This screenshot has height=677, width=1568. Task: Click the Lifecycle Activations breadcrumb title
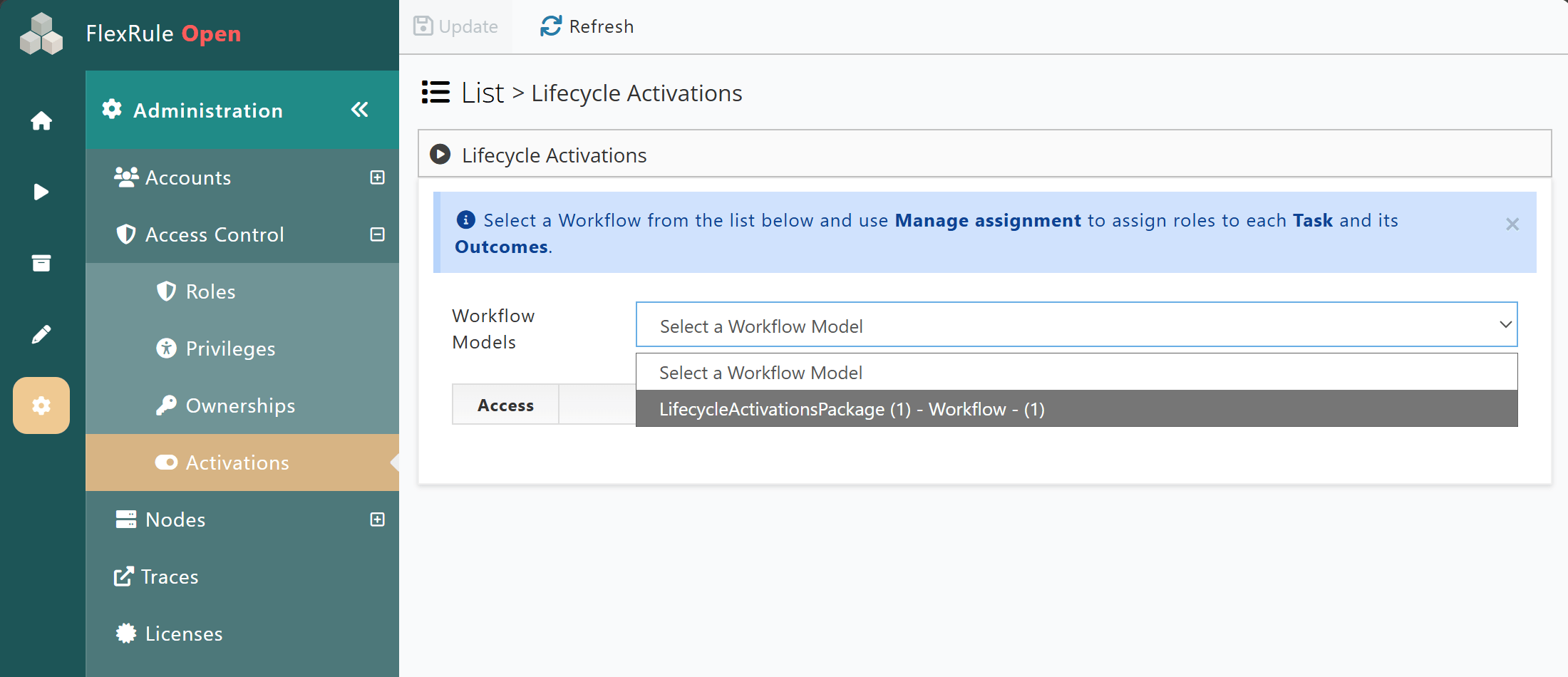pos(636,93)
